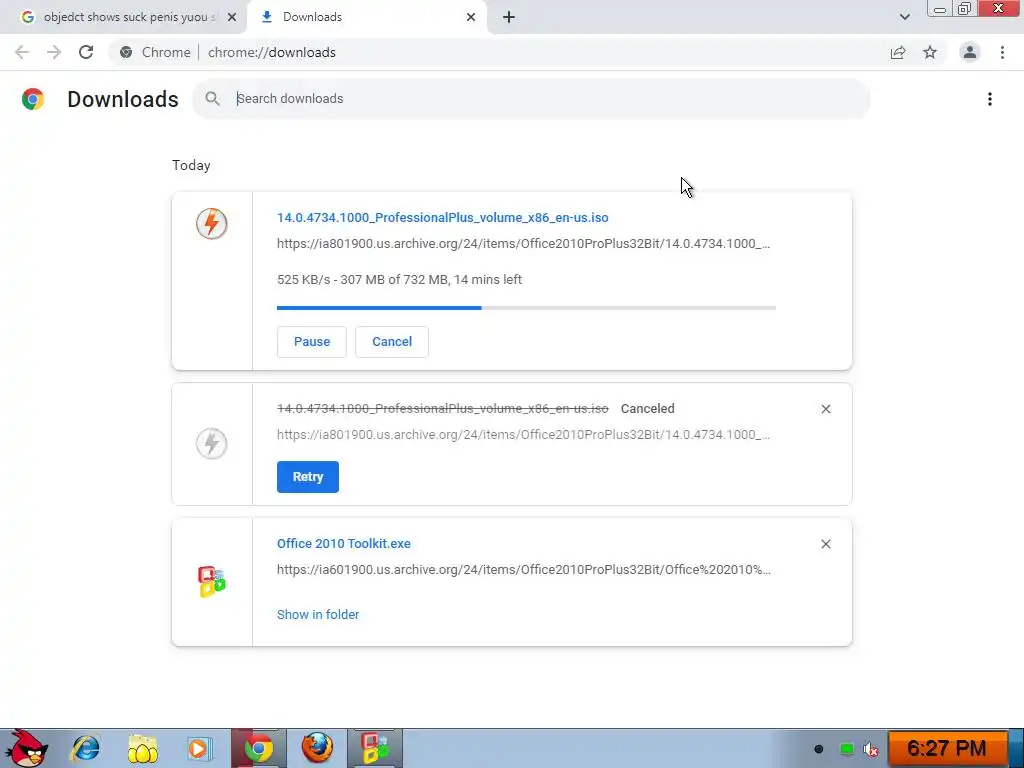Launch Firefox from the taskbar
The width and height of the screenshot is (1024, 768).
tap(317, 748)
